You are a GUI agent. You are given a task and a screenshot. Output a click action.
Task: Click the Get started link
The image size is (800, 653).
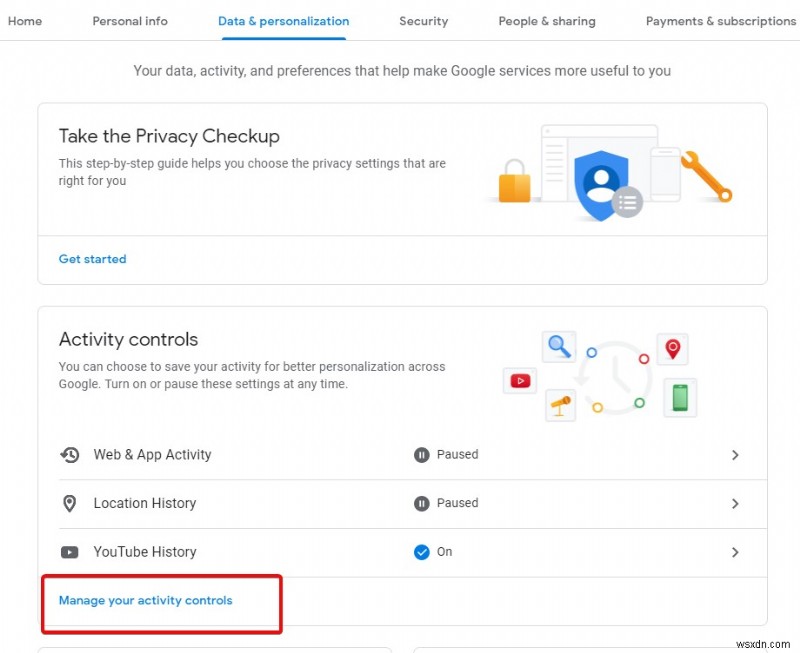click(92, 259)
